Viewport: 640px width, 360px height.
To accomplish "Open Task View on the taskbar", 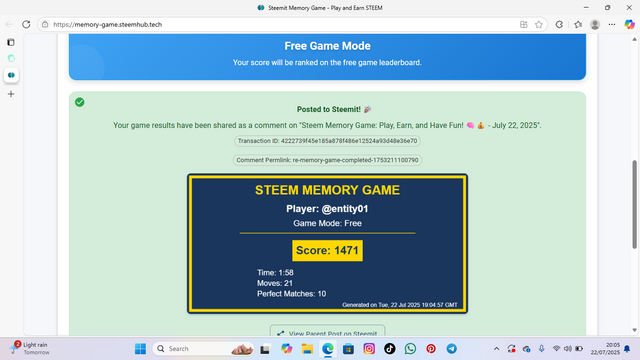I will pos(265,349).
